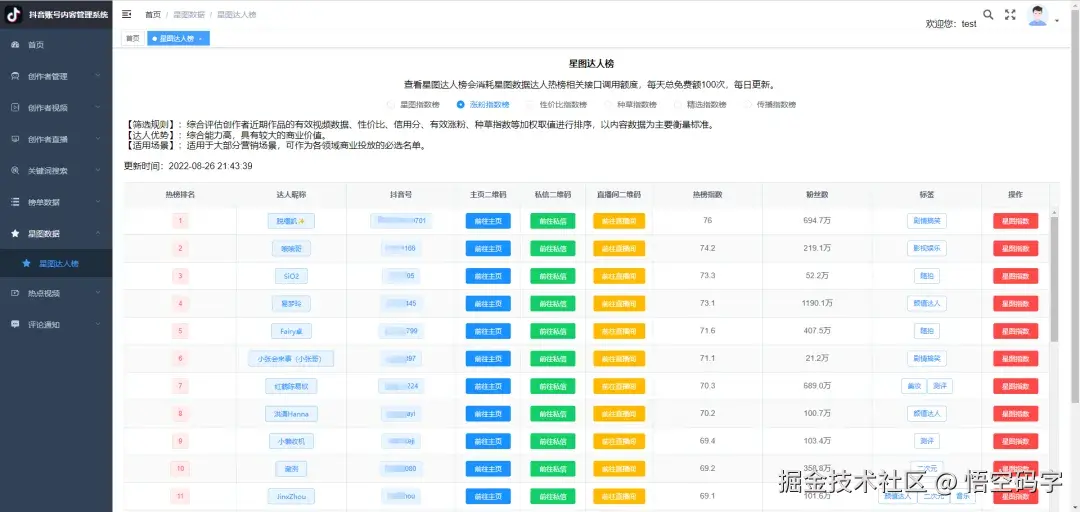The image size is (1080, 512).
Task: Expand the 创作者直播 menu chevron
Action: point(98,139)
